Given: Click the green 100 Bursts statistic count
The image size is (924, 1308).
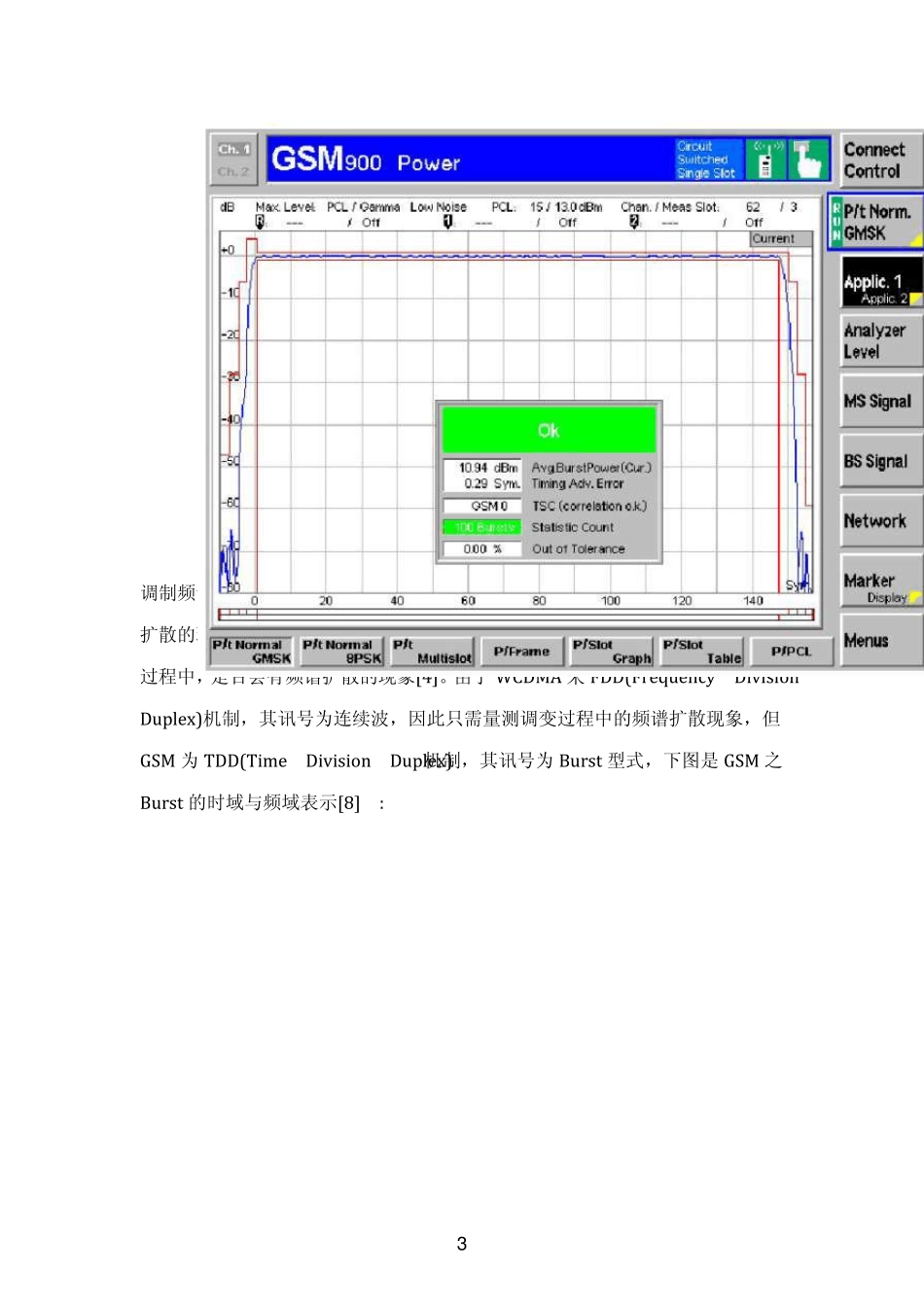Looking at the screenshot, I should [482, 527].
